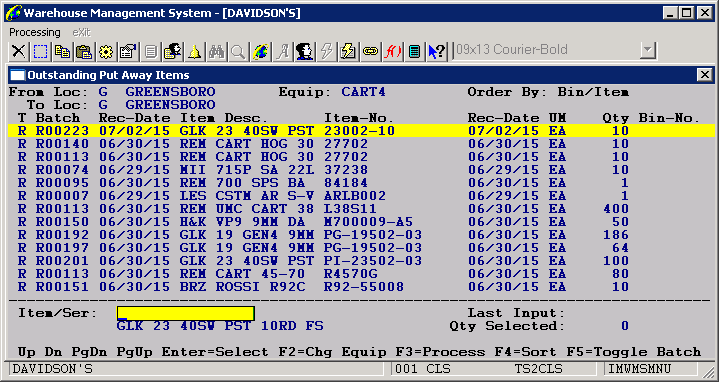Click the Outstanding Put Away Items window icon
The image size is (719, 382).
pyautogui.click(x=17, y=75)
